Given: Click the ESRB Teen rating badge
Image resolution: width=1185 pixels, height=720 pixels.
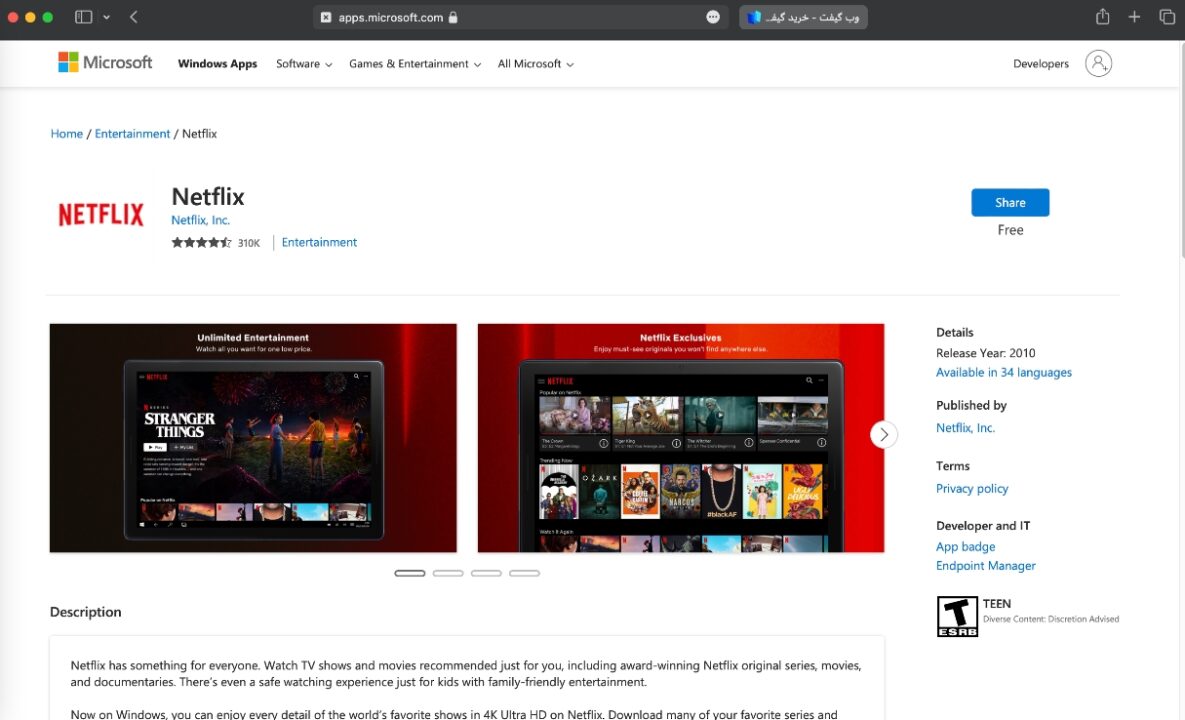Looking at the screenshot, I should 958,616.
